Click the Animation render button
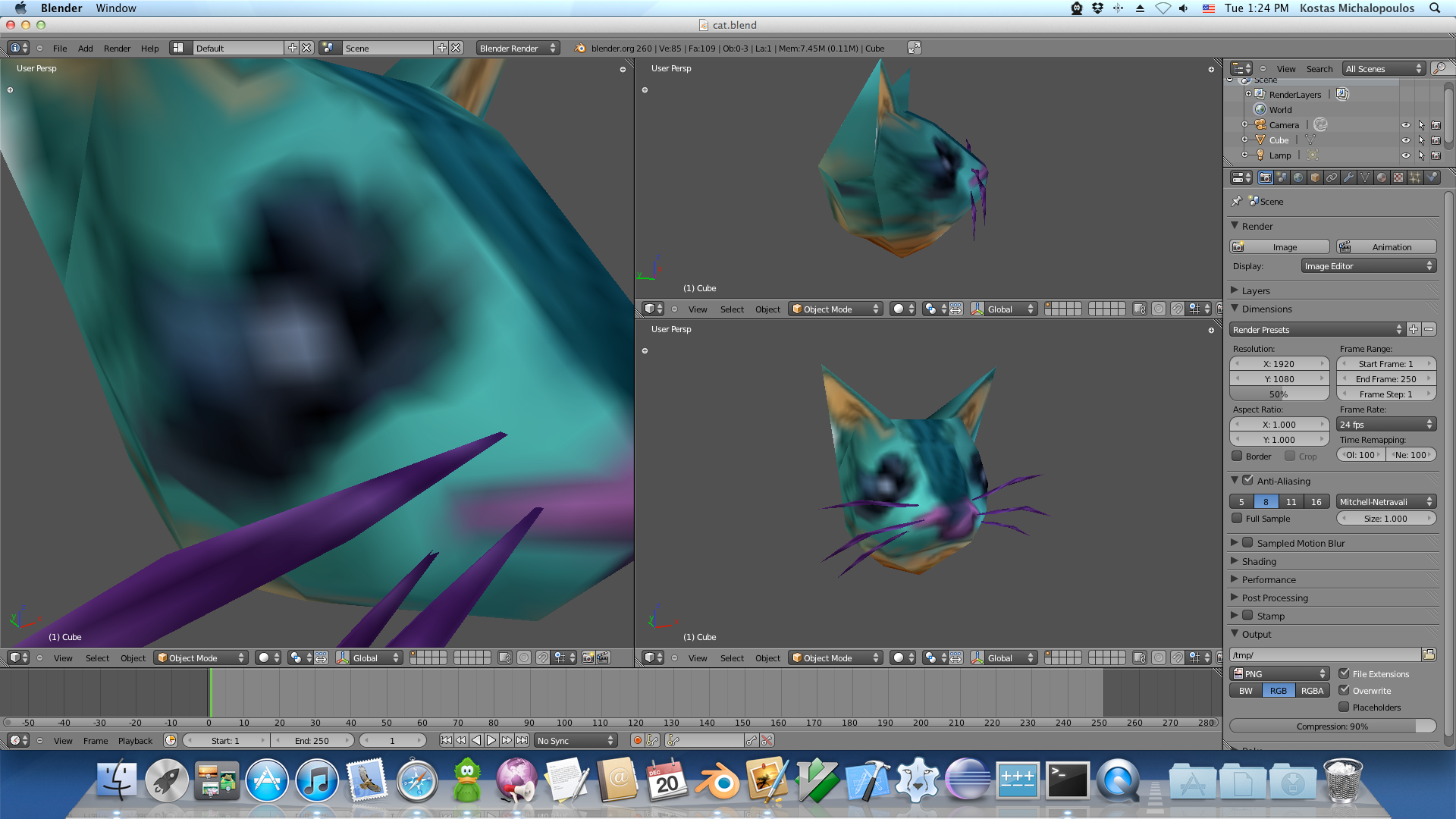Image resolution: width=1456 pixels, height=819 pixels. 1386,246
